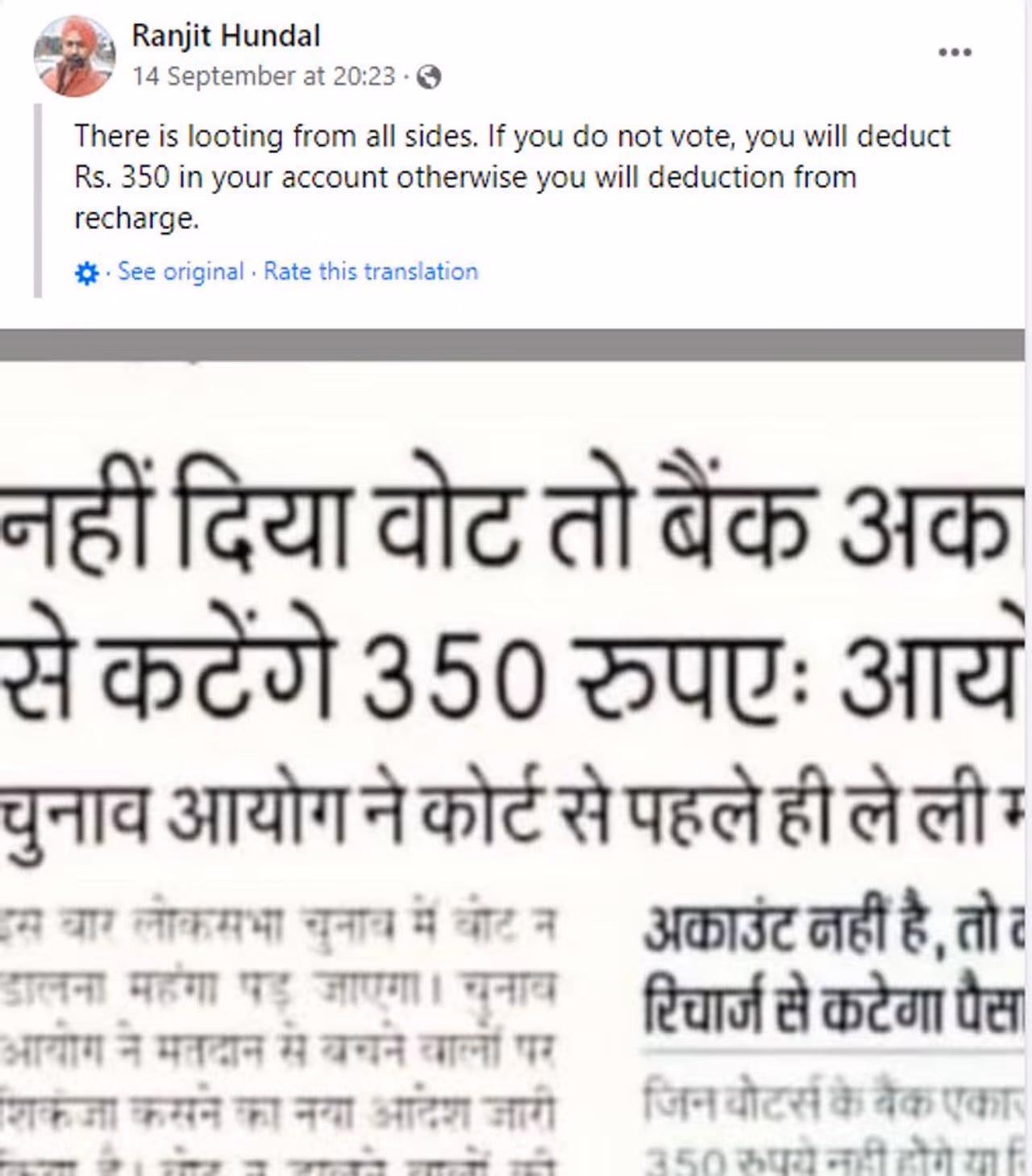Click the first headline line of the clipping
1032x1176 pixels.
[508, 517]
